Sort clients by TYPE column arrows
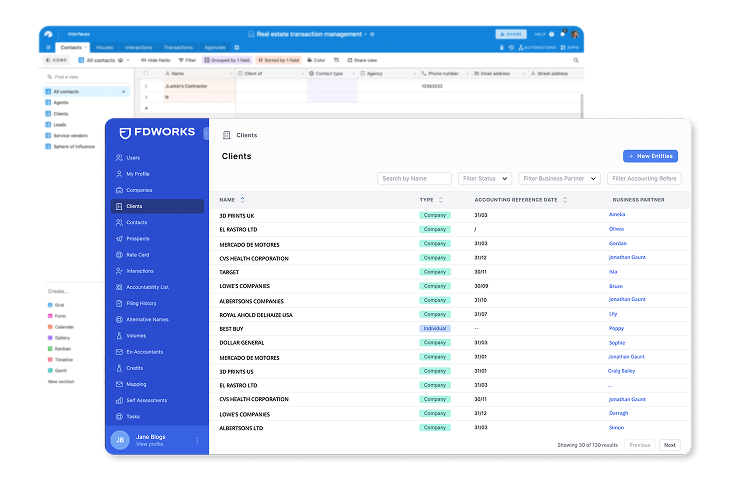Screen dimensions: 740x490 (x=441, y=200)
